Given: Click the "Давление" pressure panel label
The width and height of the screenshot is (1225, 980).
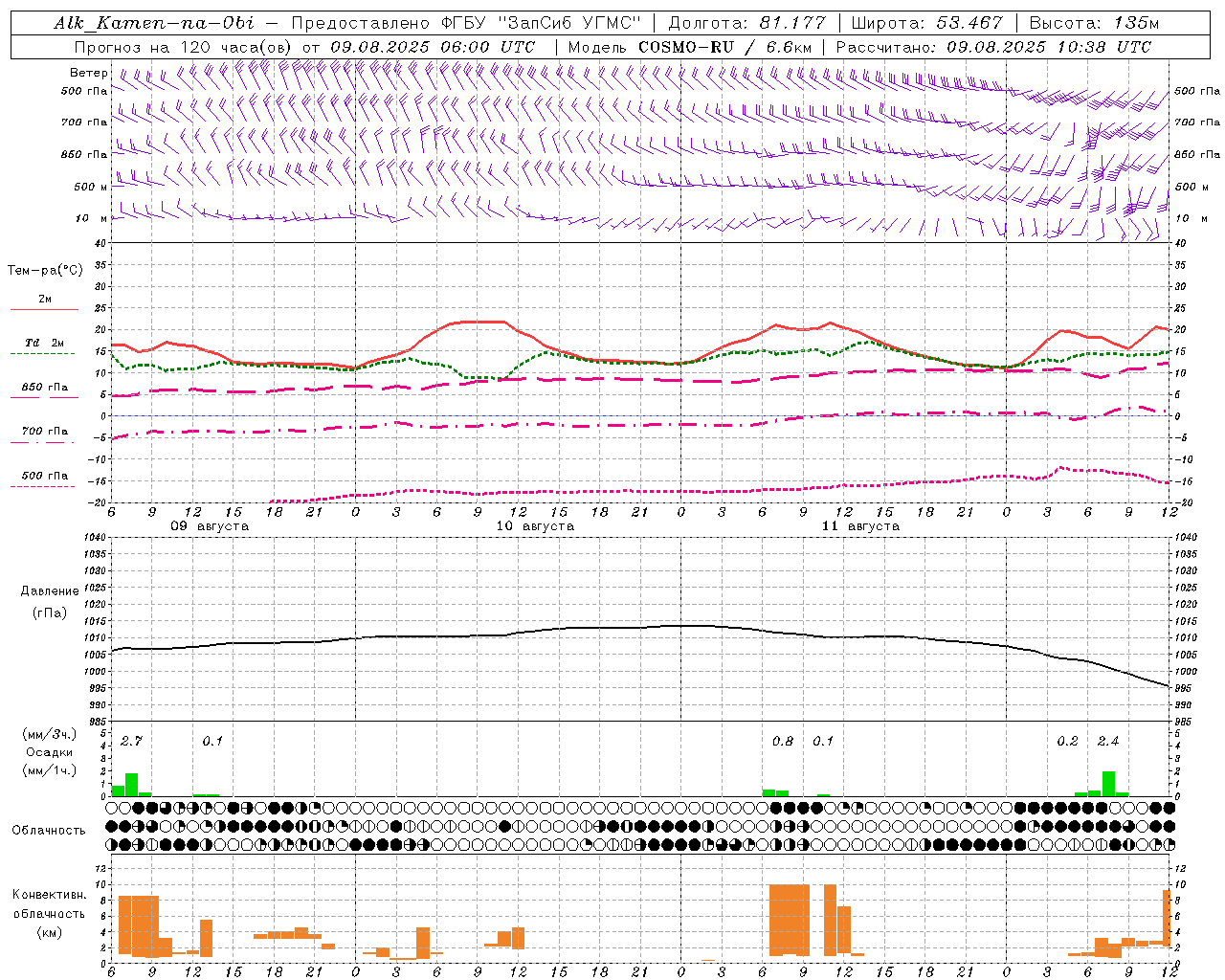Looking at the screenshot, I should pyautogui.click(x=49, y=591).
